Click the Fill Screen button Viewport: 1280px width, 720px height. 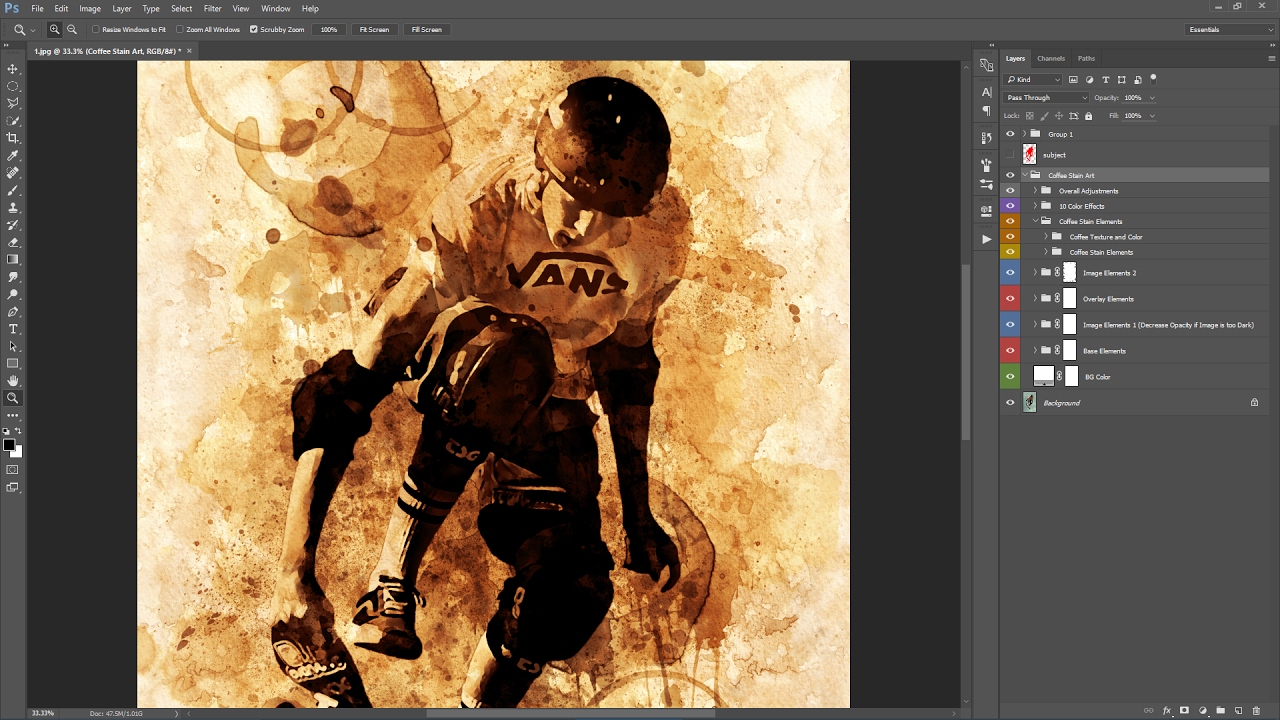(x=426, y=30)
